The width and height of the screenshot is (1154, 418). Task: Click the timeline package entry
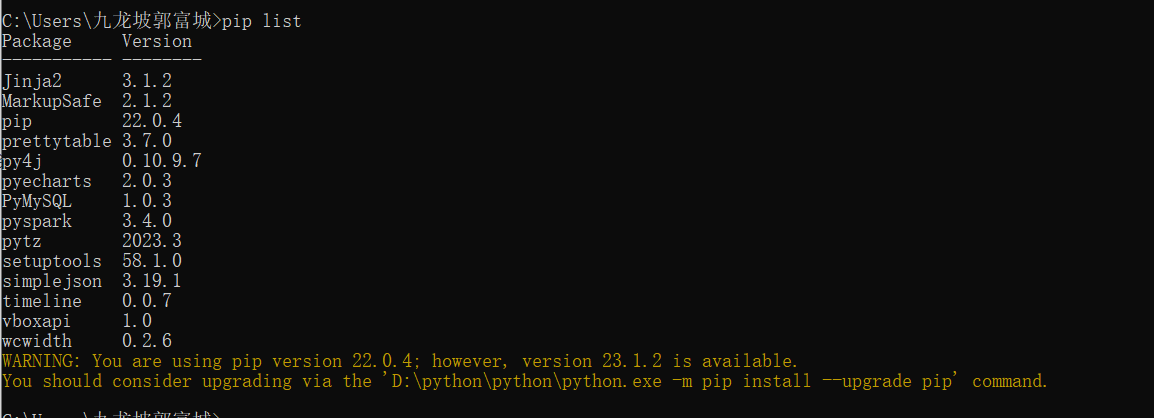(x=42, y=301)
